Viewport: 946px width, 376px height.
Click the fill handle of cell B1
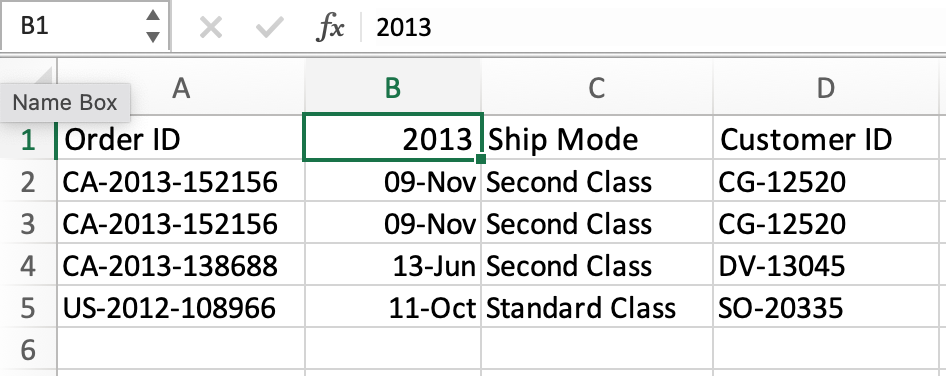pos(480,159)
